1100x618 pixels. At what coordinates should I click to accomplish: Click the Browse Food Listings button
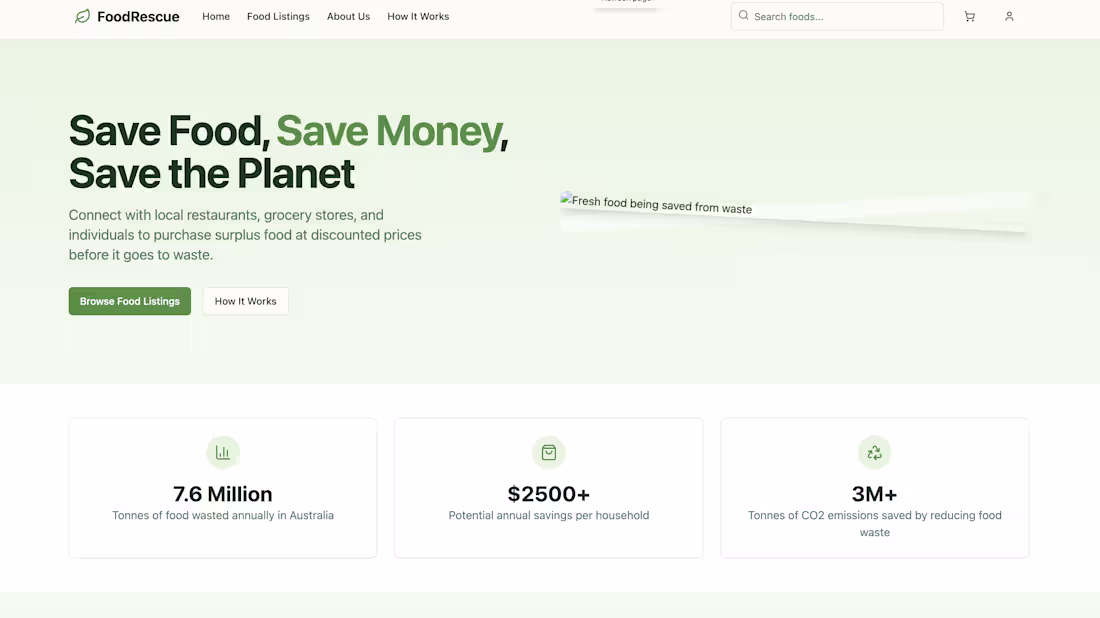[x=129, y=300]
